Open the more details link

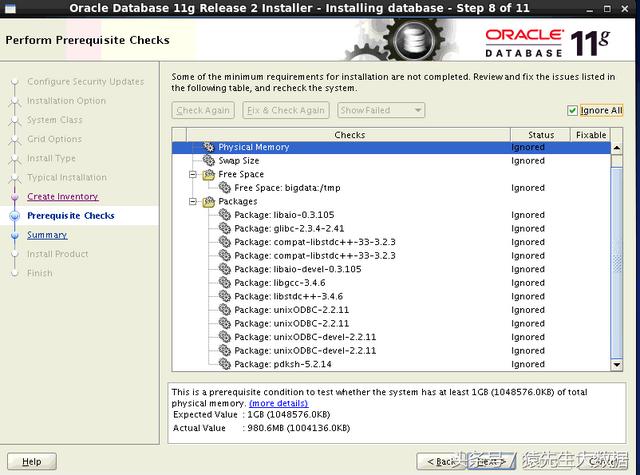(278, 403)
